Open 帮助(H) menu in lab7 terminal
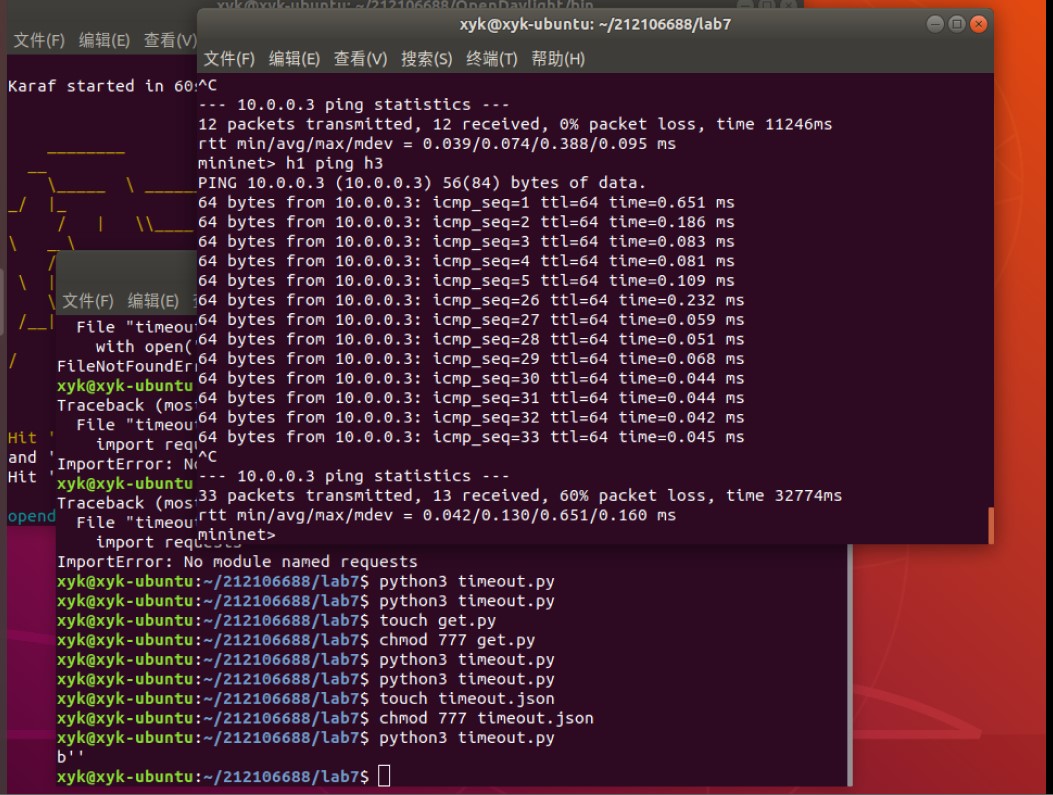This screenshot has width=1053, height=795. pos(558,59)
